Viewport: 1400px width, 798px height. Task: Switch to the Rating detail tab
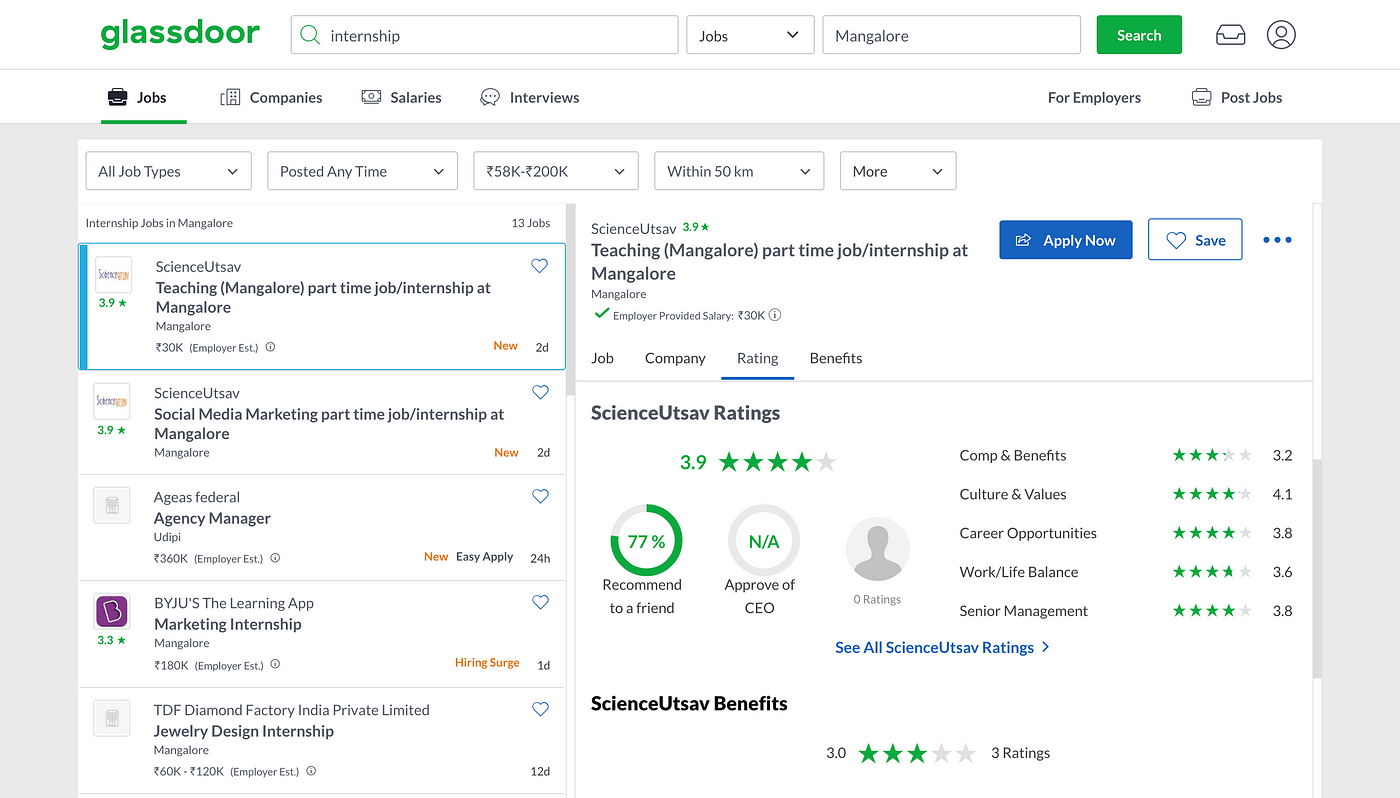(x=757, y=358)
